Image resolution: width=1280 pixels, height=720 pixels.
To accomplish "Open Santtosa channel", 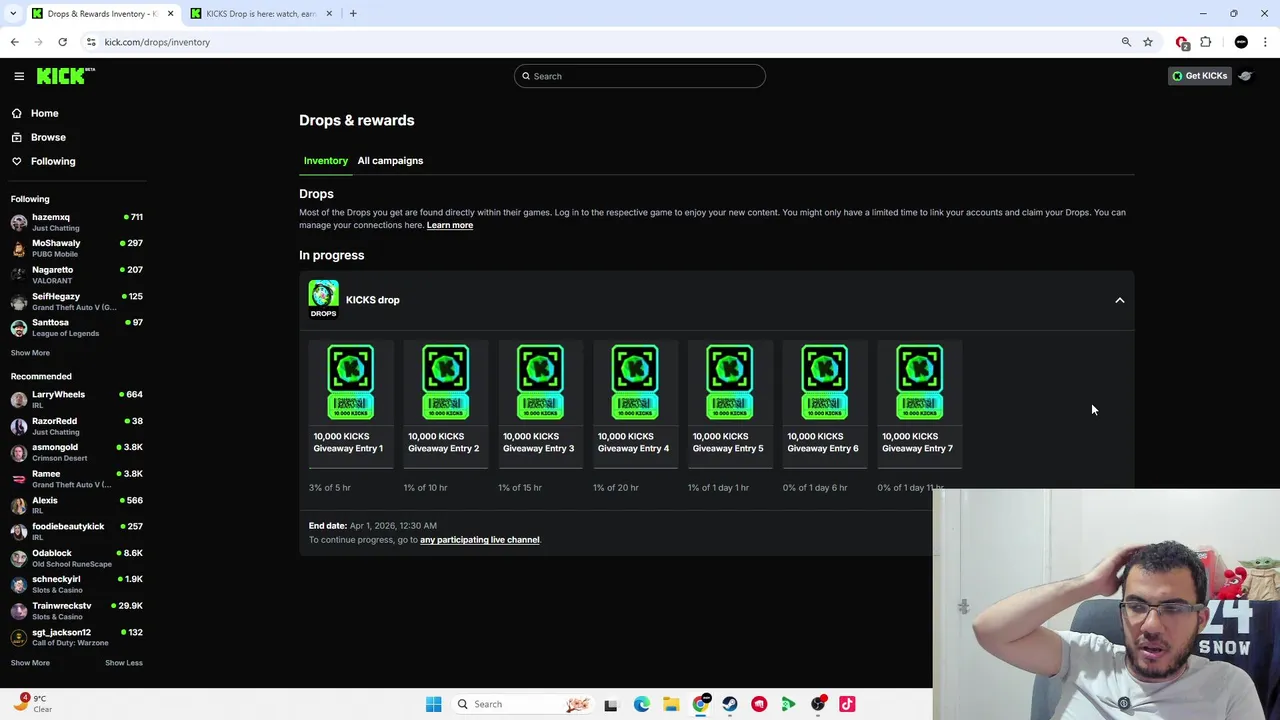I will coord(76,327).
